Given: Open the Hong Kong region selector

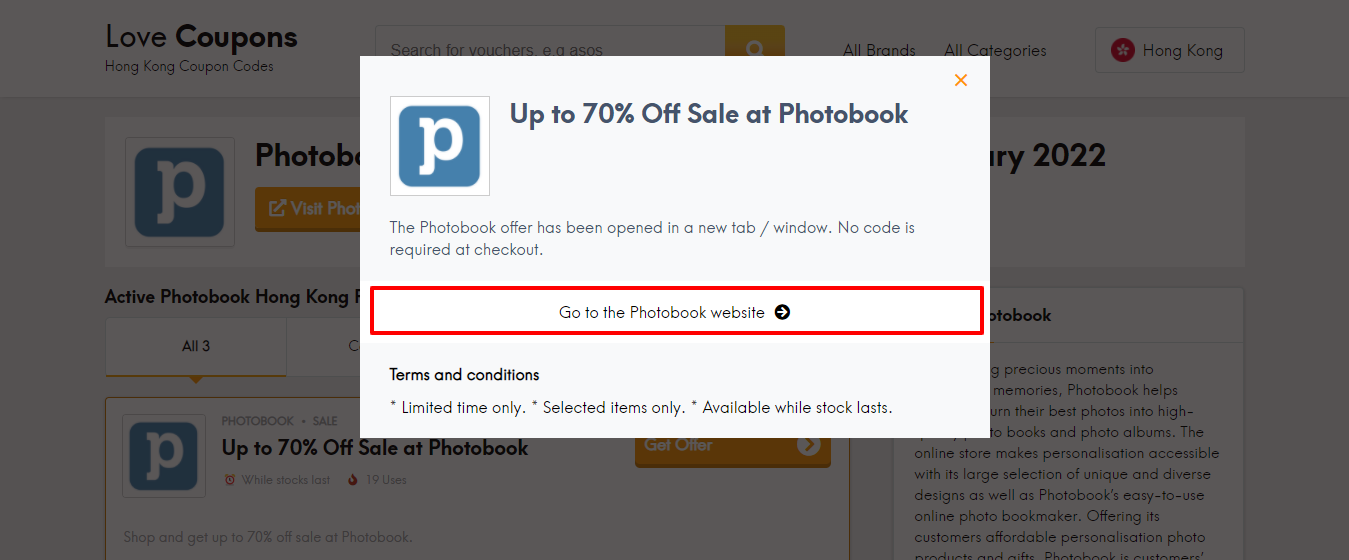Looking at the screenshot, I should click(1170, 50).
